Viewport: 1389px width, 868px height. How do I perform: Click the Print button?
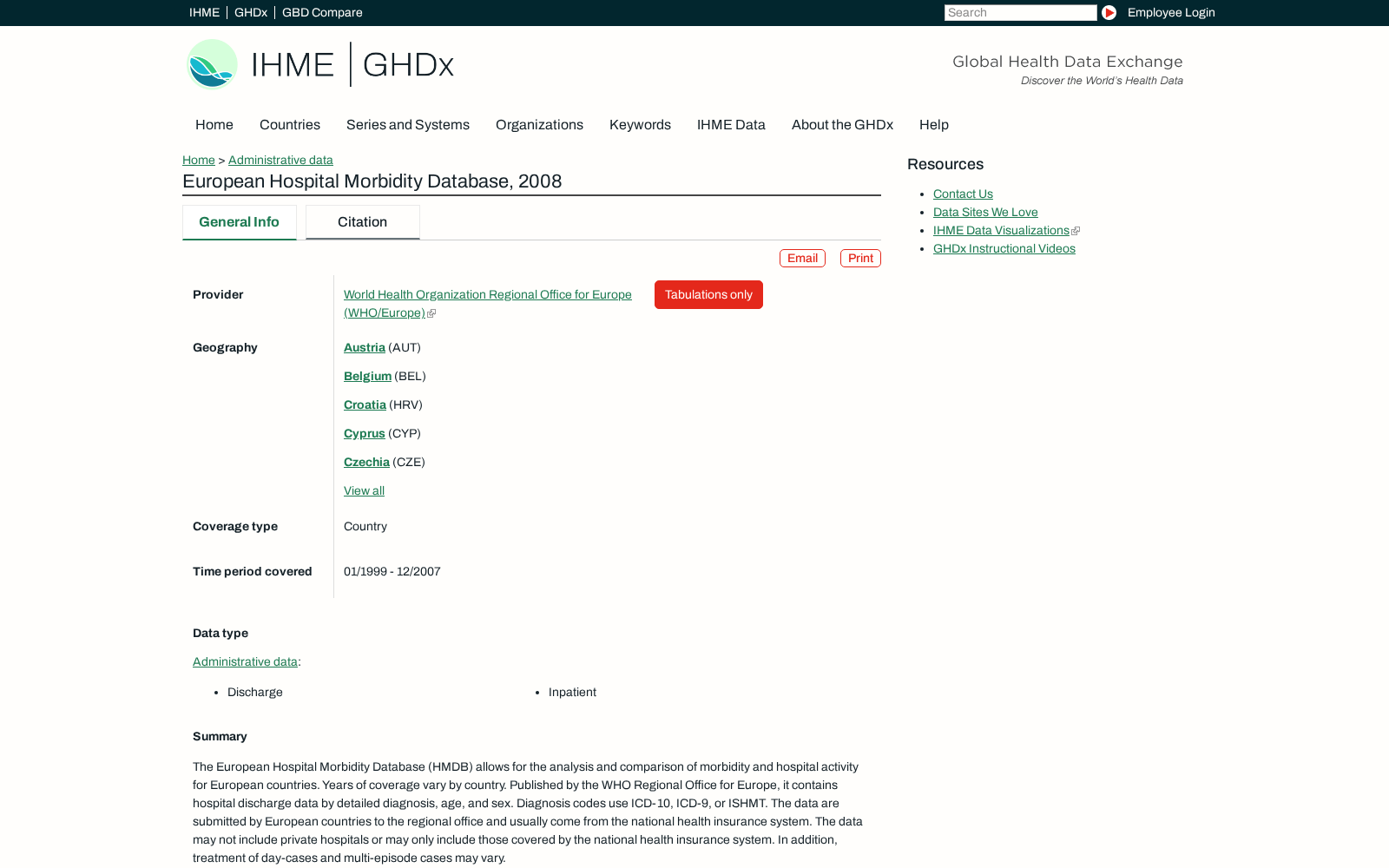(x=860, y=259)
